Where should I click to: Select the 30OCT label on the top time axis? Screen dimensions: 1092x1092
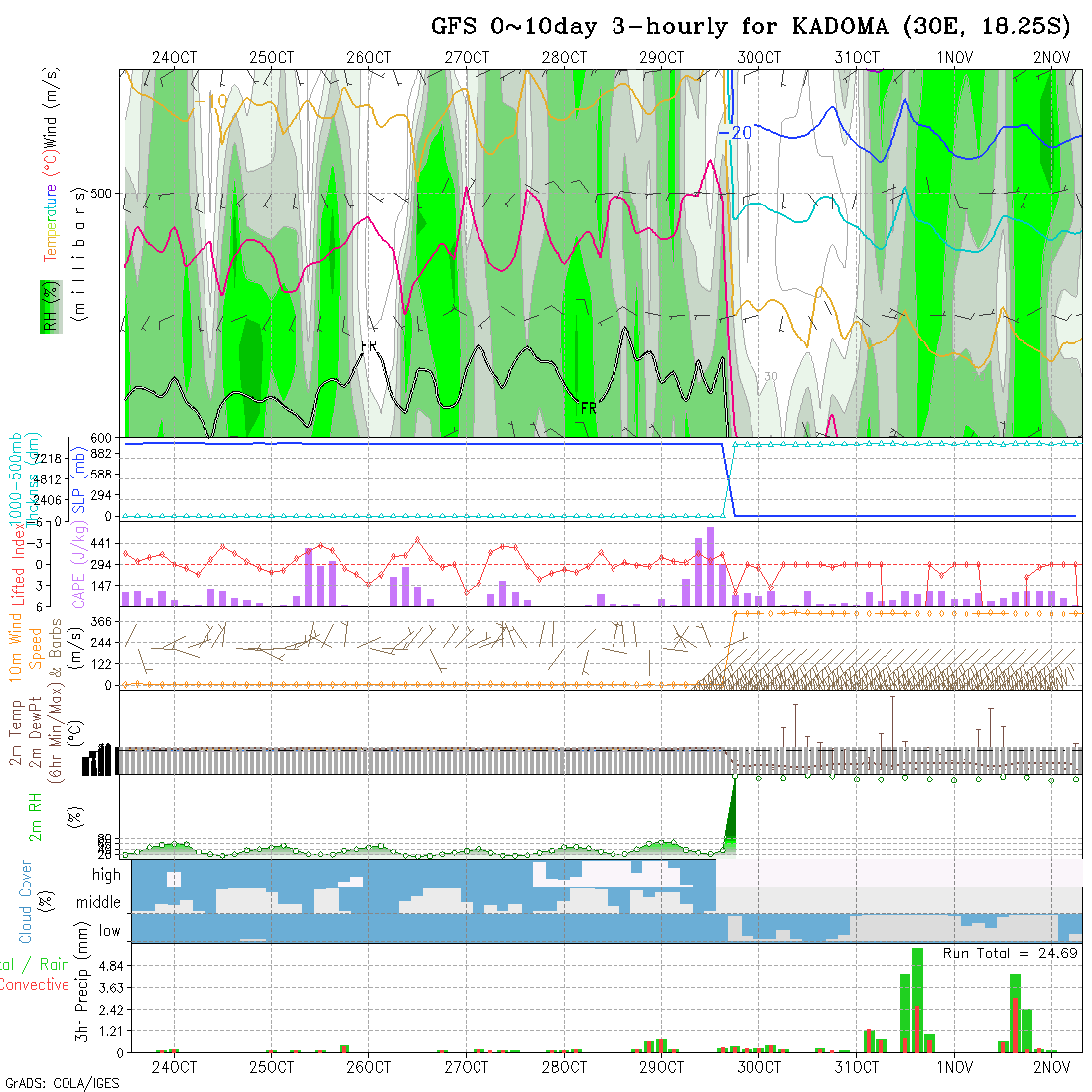759,58
